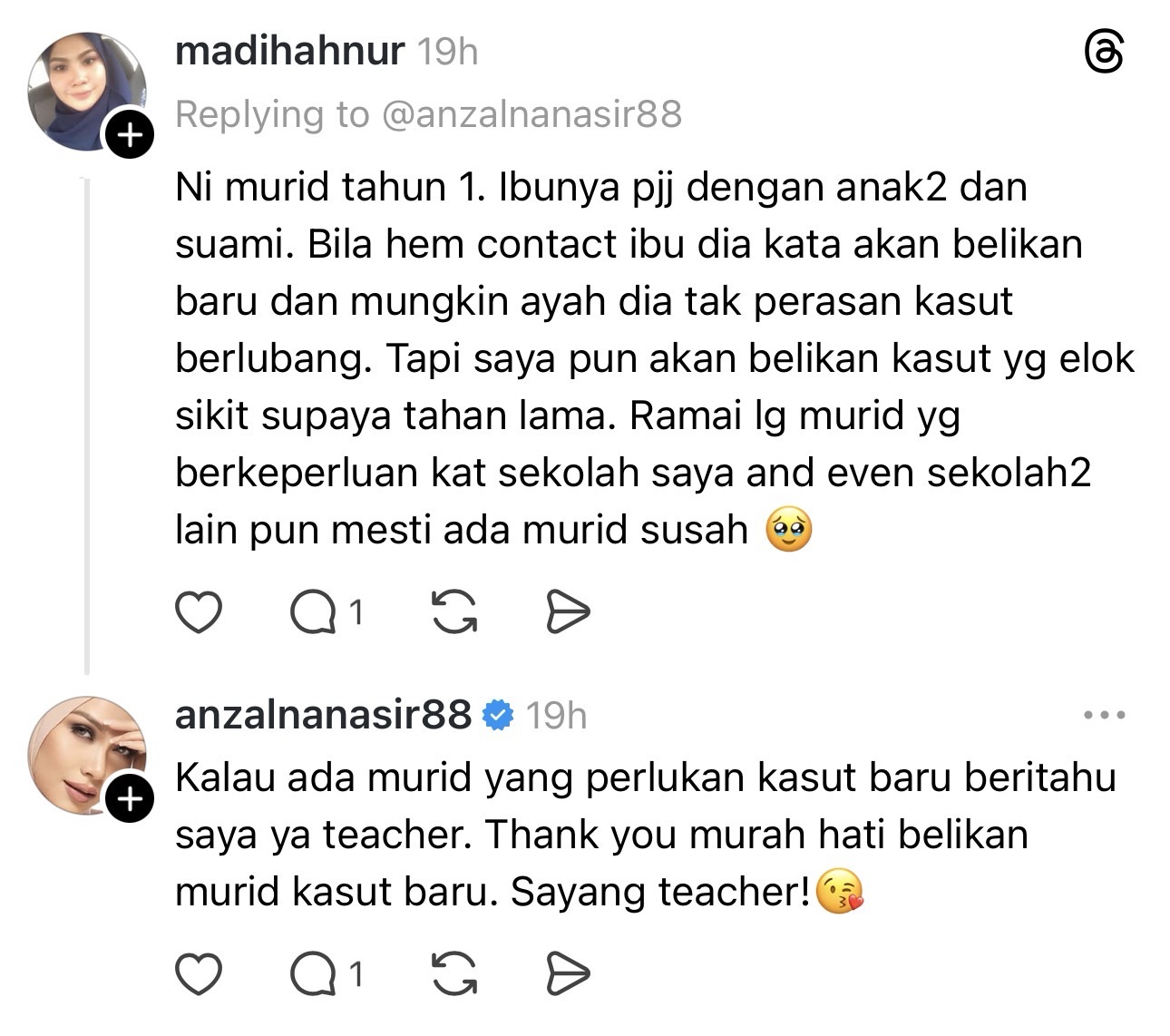Like madihahnur's reply with the heart icon
Screen dimensions: 1170x1036
tap(198, 612)
